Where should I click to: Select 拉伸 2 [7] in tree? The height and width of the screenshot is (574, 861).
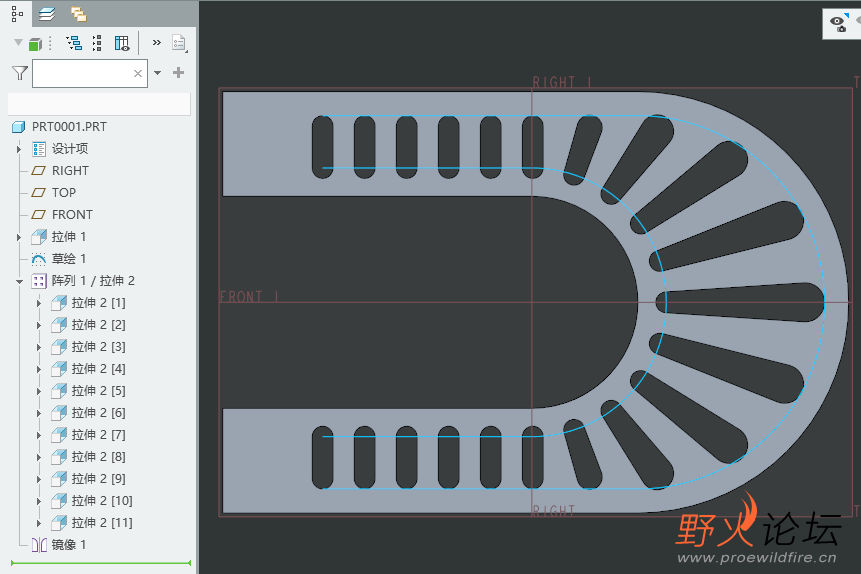pos(98,434)
